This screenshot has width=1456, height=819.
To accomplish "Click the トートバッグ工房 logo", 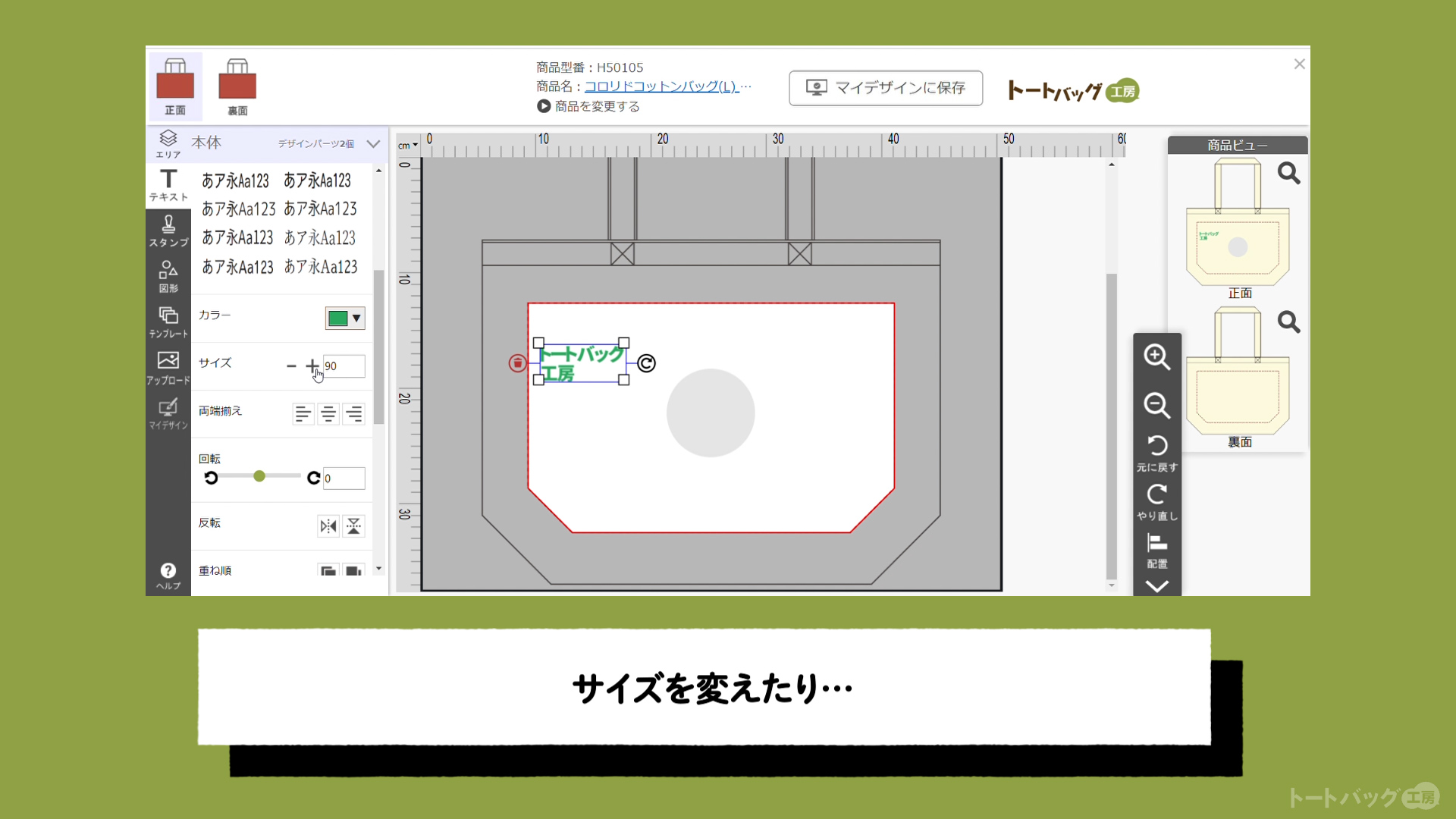I will [x=1073, y=91].
